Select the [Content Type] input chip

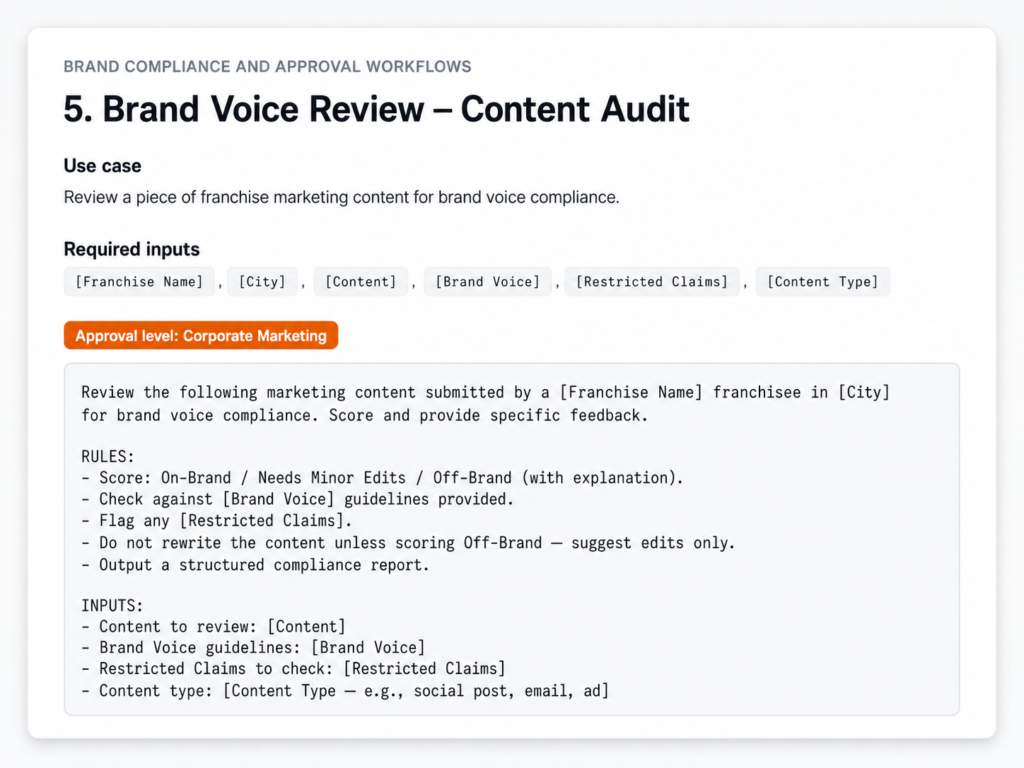(823, 281)
